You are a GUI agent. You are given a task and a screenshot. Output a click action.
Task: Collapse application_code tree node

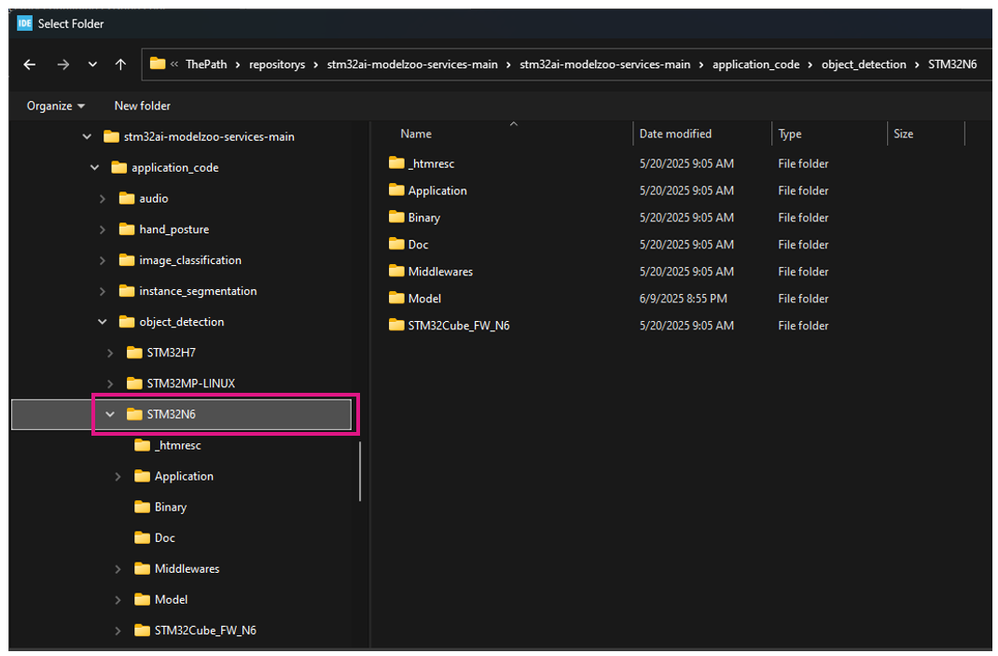[95, 167]
